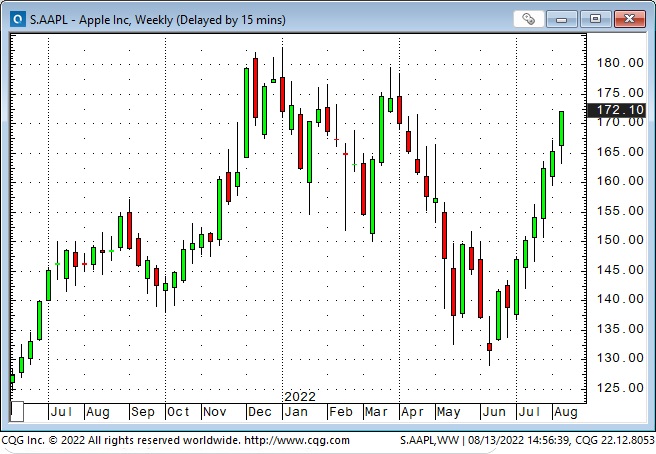
Task: Click the 140.00 price axis label
Action: (x=620, y=299)
